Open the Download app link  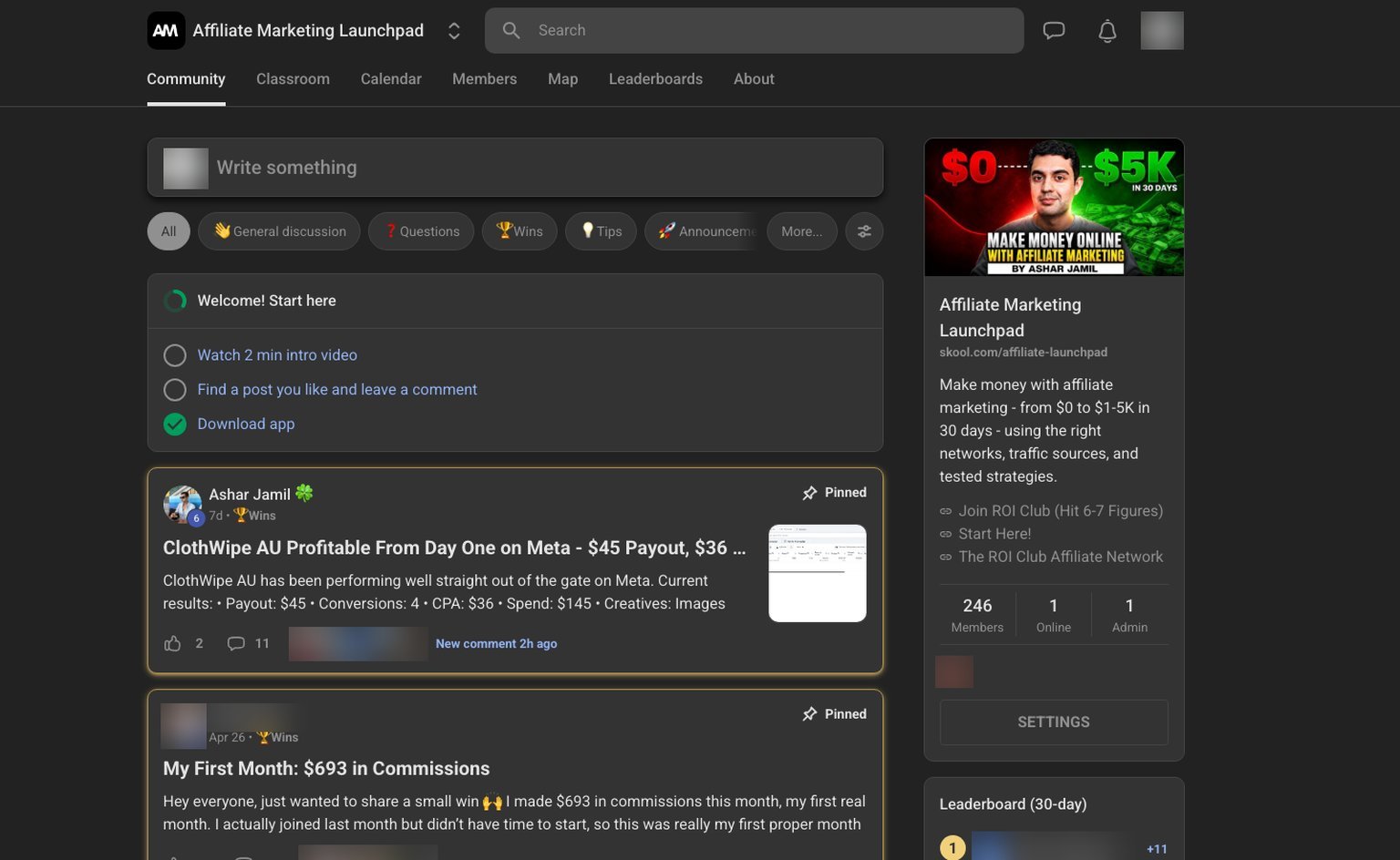246,425
